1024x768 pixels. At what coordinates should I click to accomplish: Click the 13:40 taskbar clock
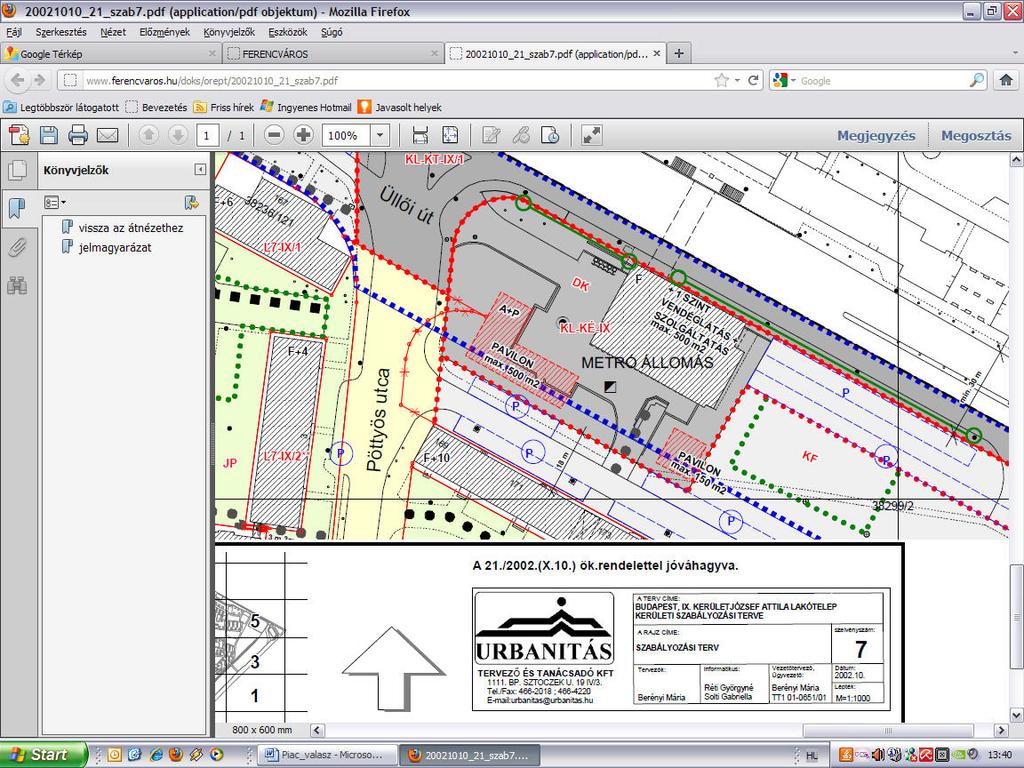coord(1000,755)
